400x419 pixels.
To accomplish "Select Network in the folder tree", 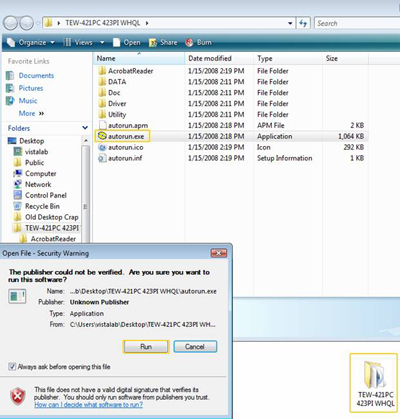I will (38, 184).
